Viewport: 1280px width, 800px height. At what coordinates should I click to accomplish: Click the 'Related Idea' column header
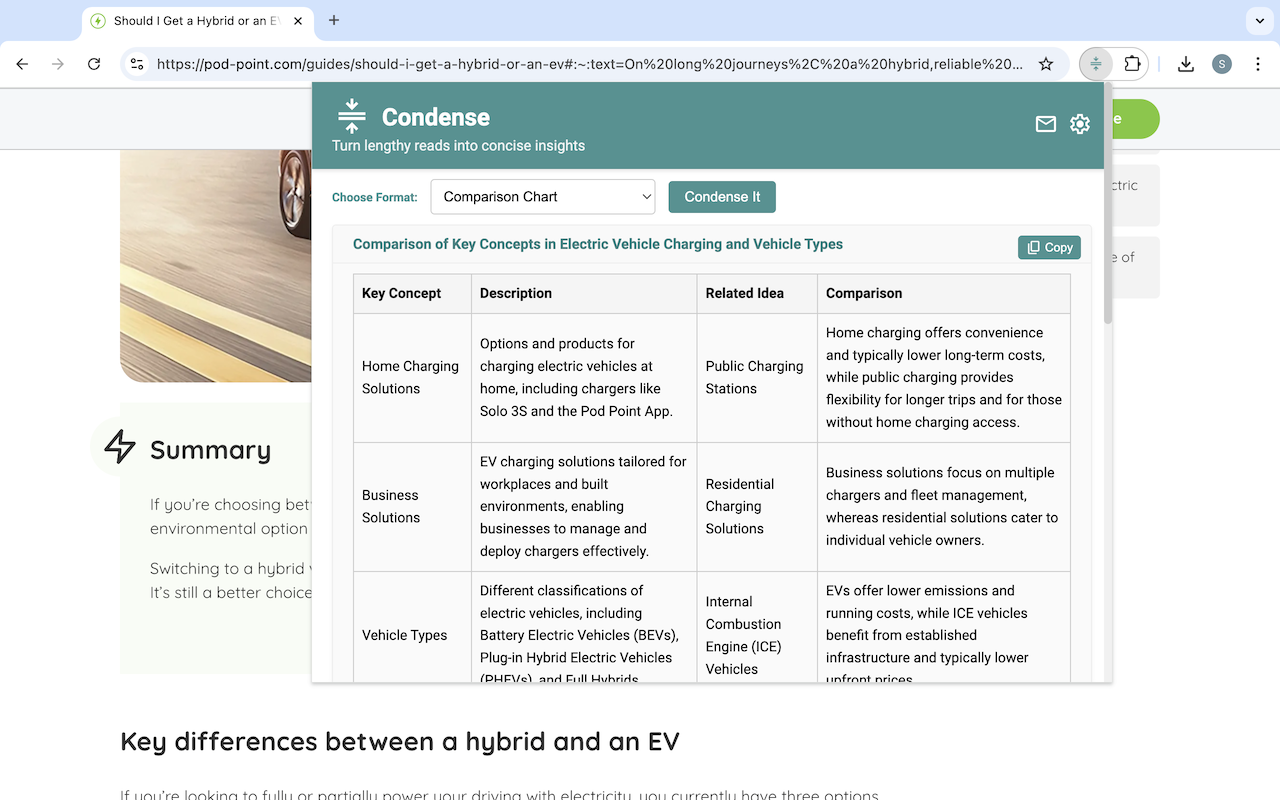click(757, 294)
